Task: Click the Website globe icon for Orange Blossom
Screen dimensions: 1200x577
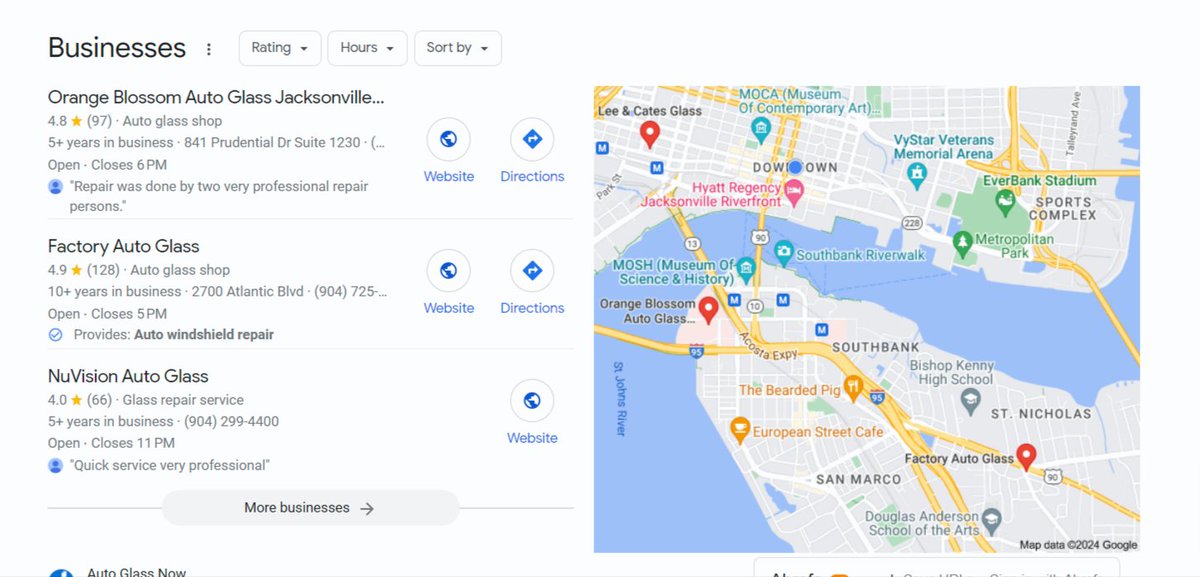Action: [x=449, y=140]
